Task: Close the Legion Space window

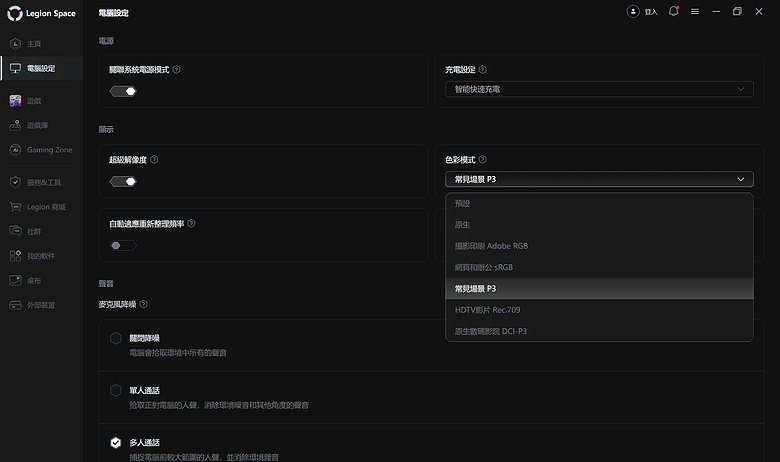Action: coord(759,11)
